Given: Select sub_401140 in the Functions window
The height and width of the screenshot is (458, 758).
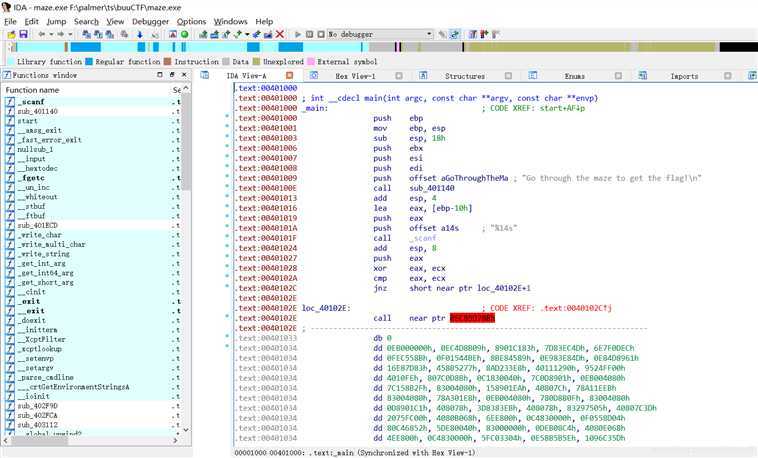Looking at the screenshot, I should (x=92, y=111).
